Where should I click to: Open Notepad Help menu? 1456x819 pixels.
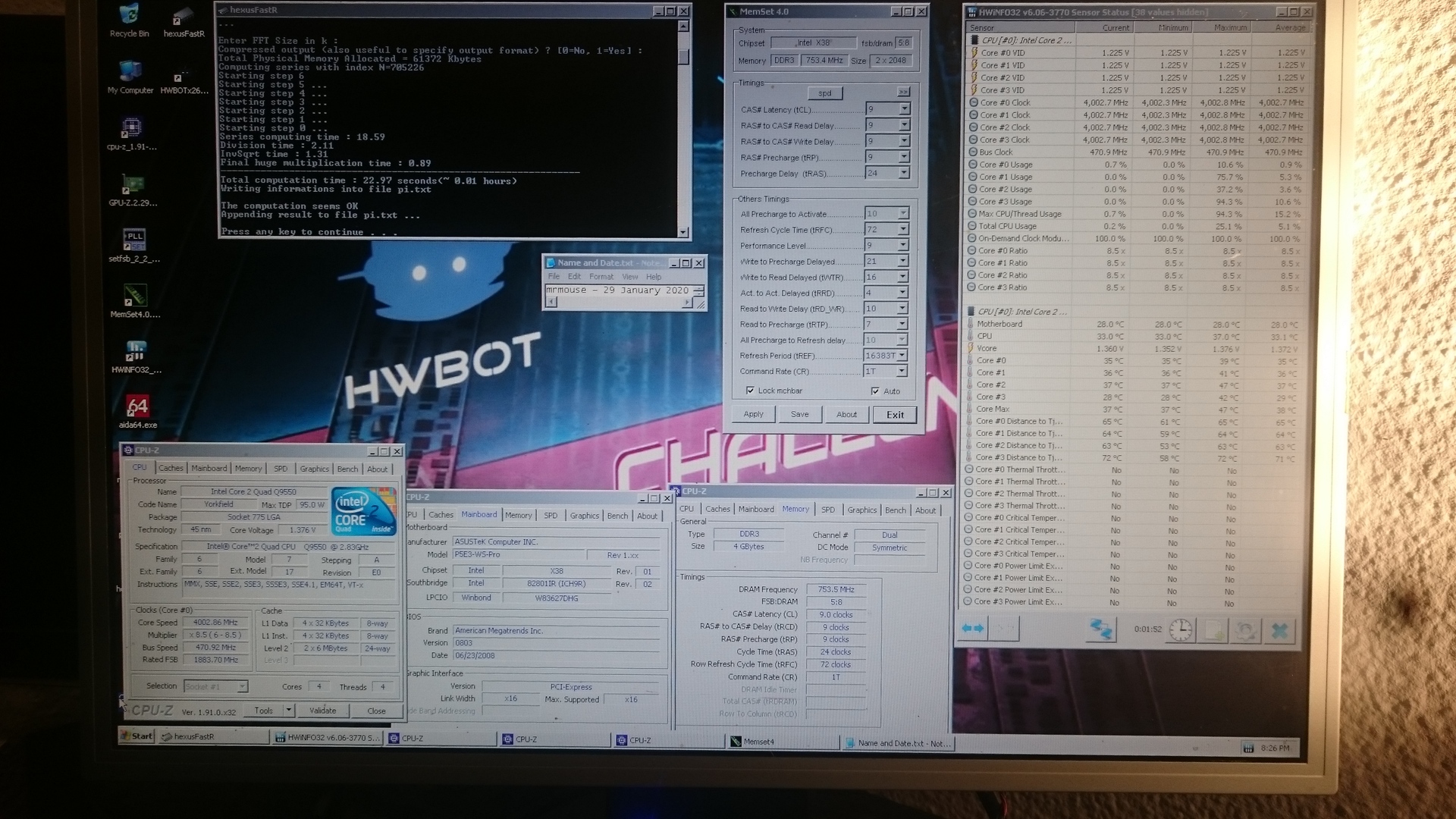click(x=654, y=277)
